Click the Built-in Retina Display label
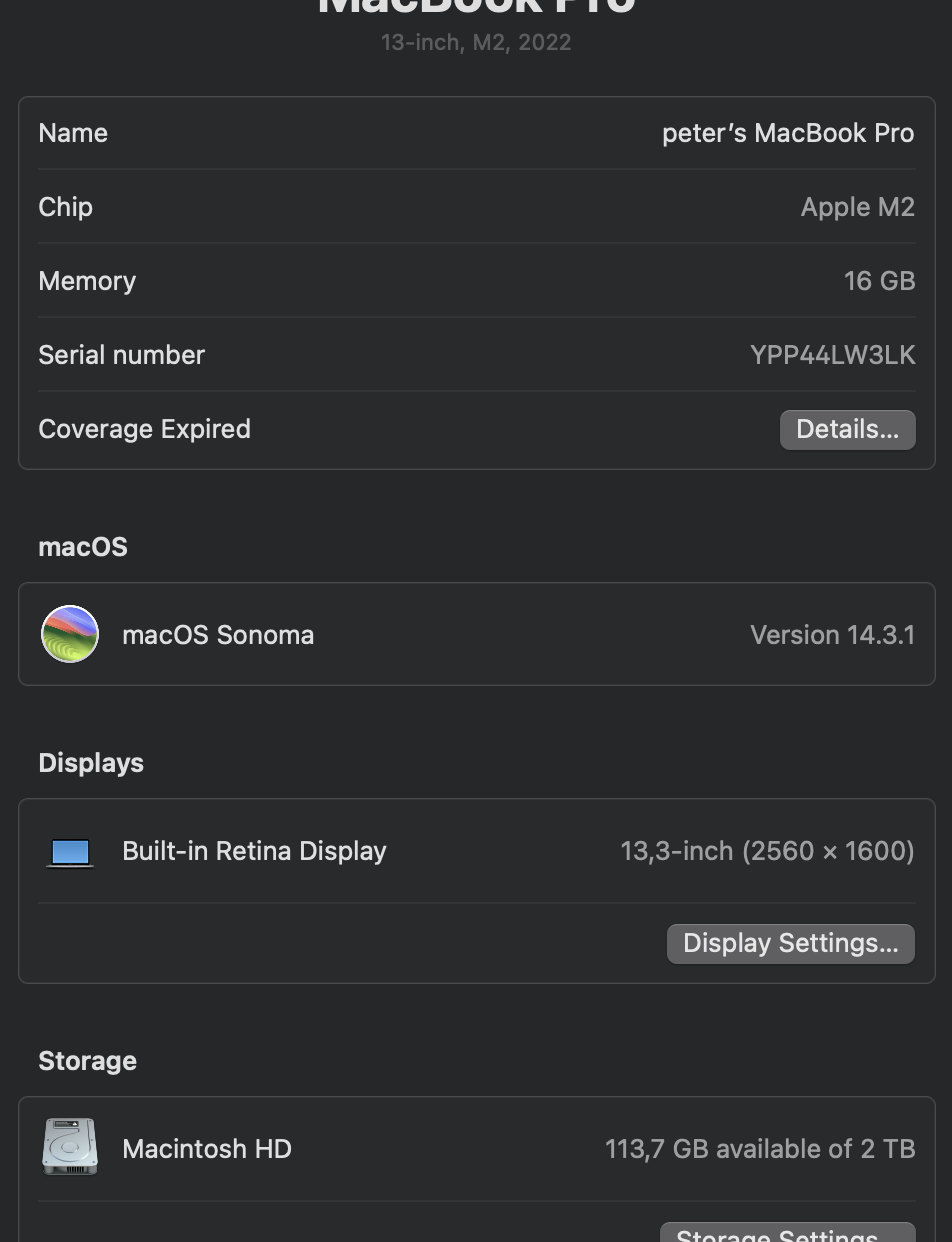This screenshot has width=952, height=1242. [x=254, y=851]
